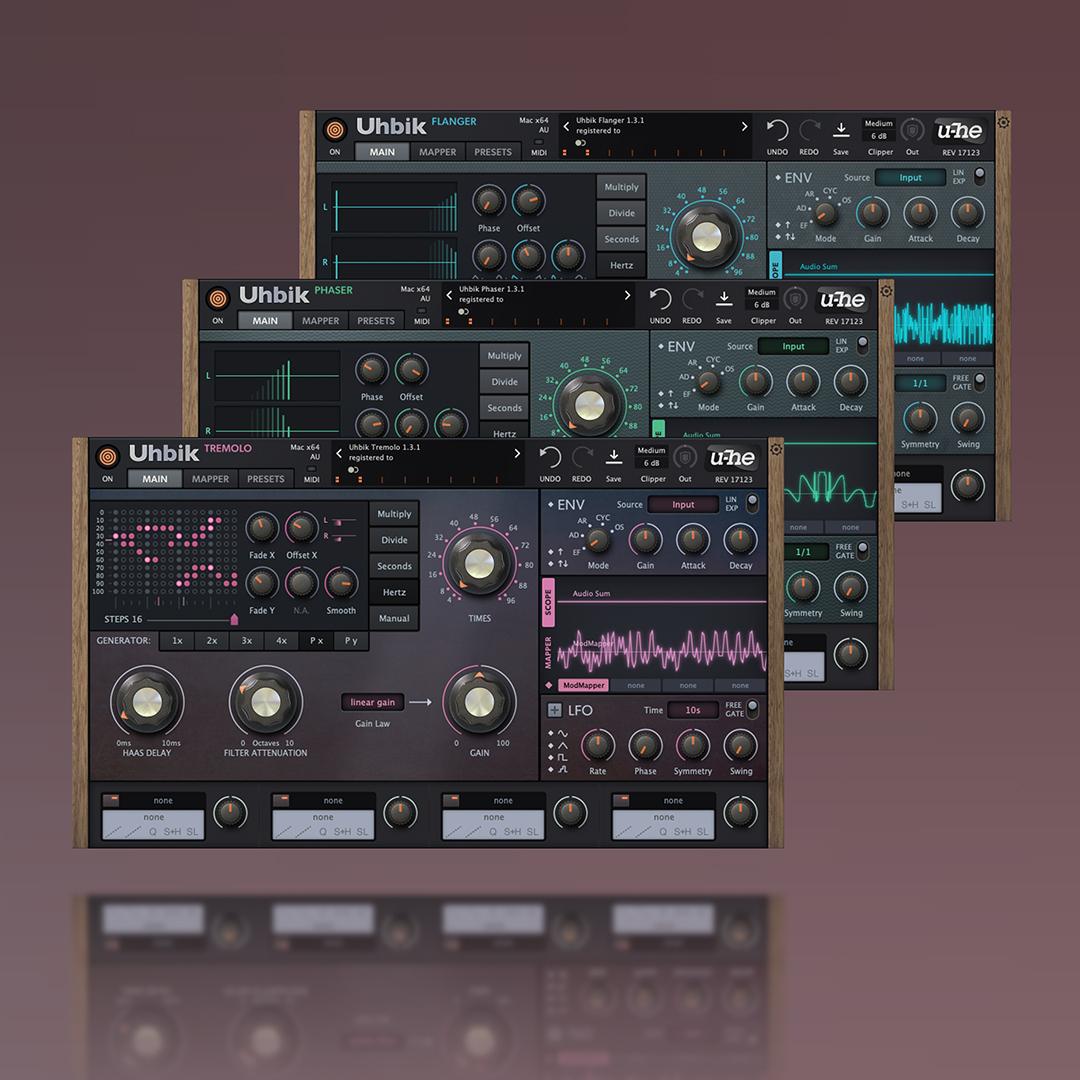Previous preset arrow in Tremolo display

click(339, 453)
